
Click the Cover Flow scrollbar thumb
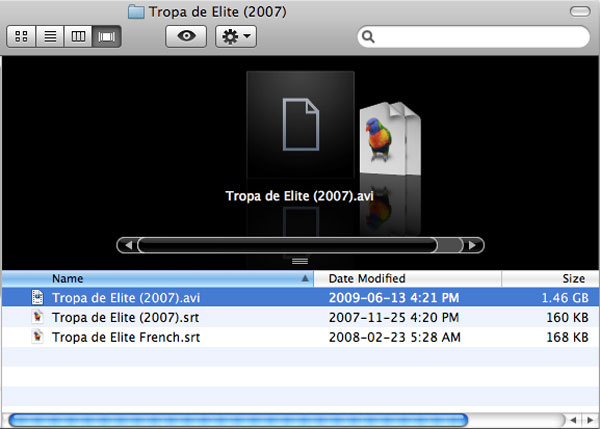(x=287, y=245)
